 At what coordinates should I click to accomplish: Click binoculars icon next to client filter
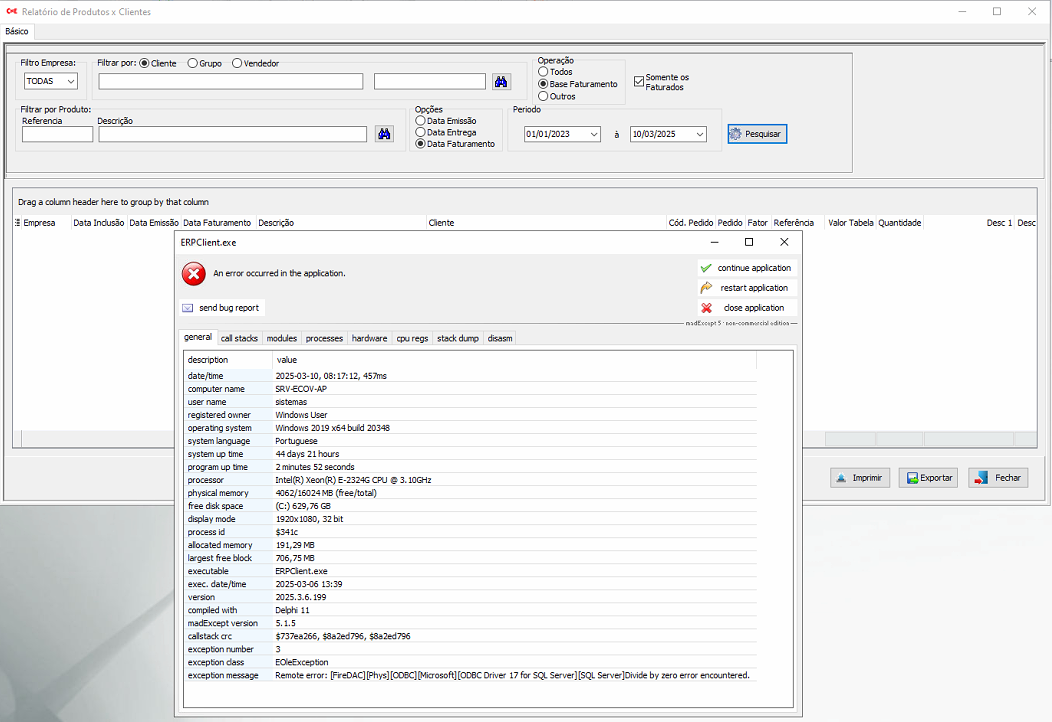[501, 81]
